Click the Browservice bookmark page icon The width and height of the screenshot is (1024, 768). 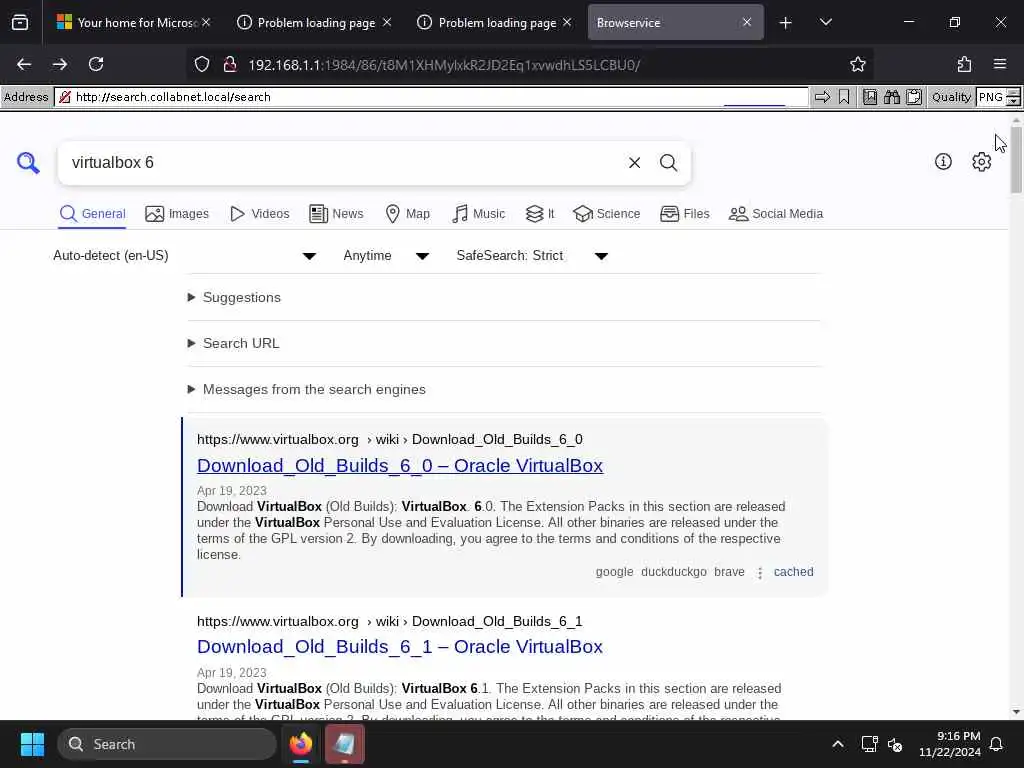pyautogui.click(x=844, y=97)
